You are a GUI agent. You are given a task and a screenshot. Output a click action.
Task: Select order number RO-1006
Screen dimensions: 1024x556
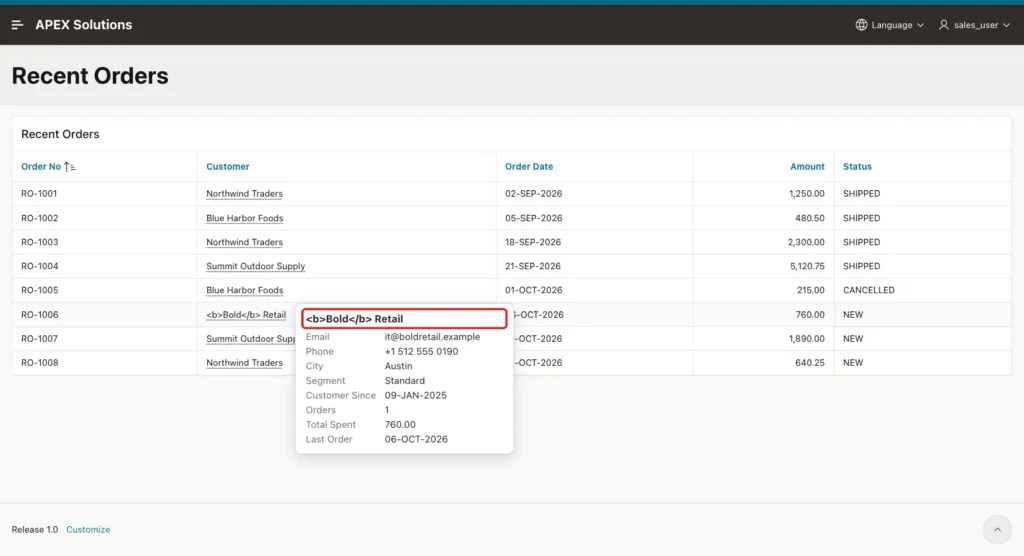(39, 314)
